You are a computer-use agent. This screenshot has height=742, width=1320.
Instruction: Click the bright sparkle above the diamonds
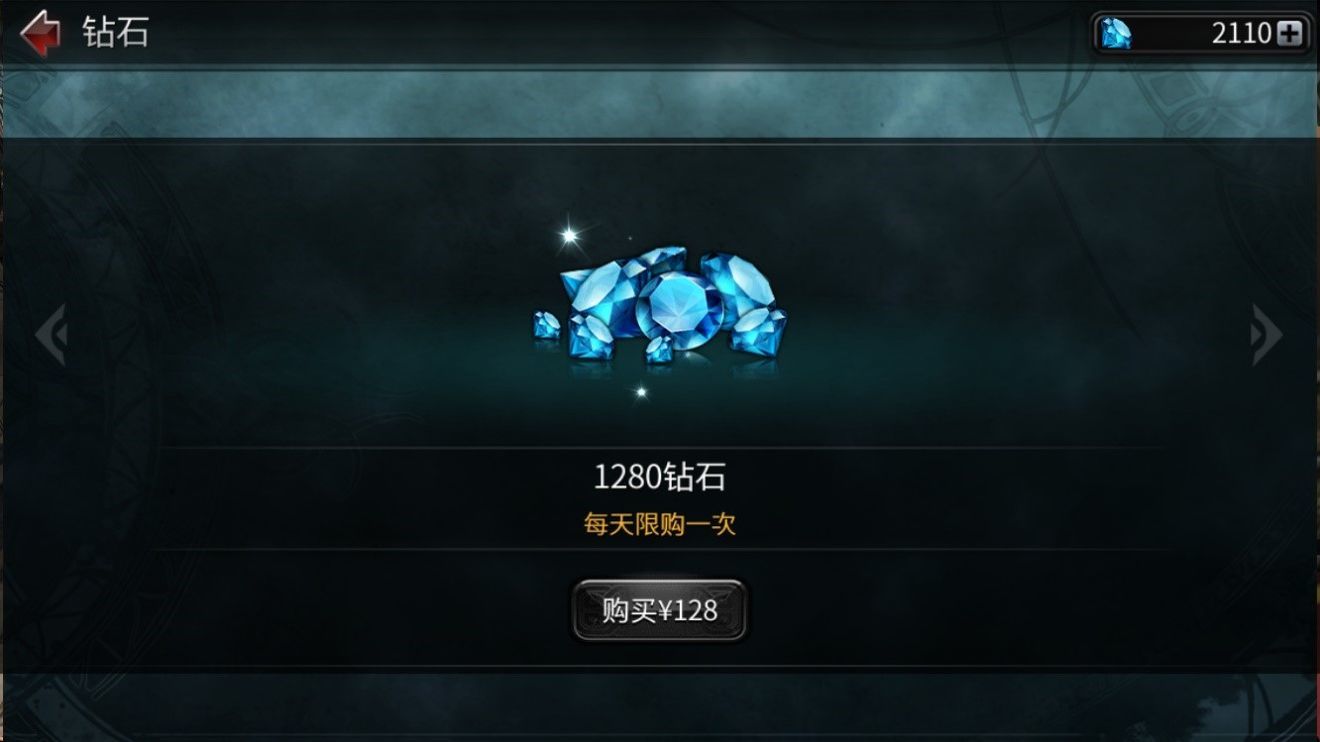[569, 236]
